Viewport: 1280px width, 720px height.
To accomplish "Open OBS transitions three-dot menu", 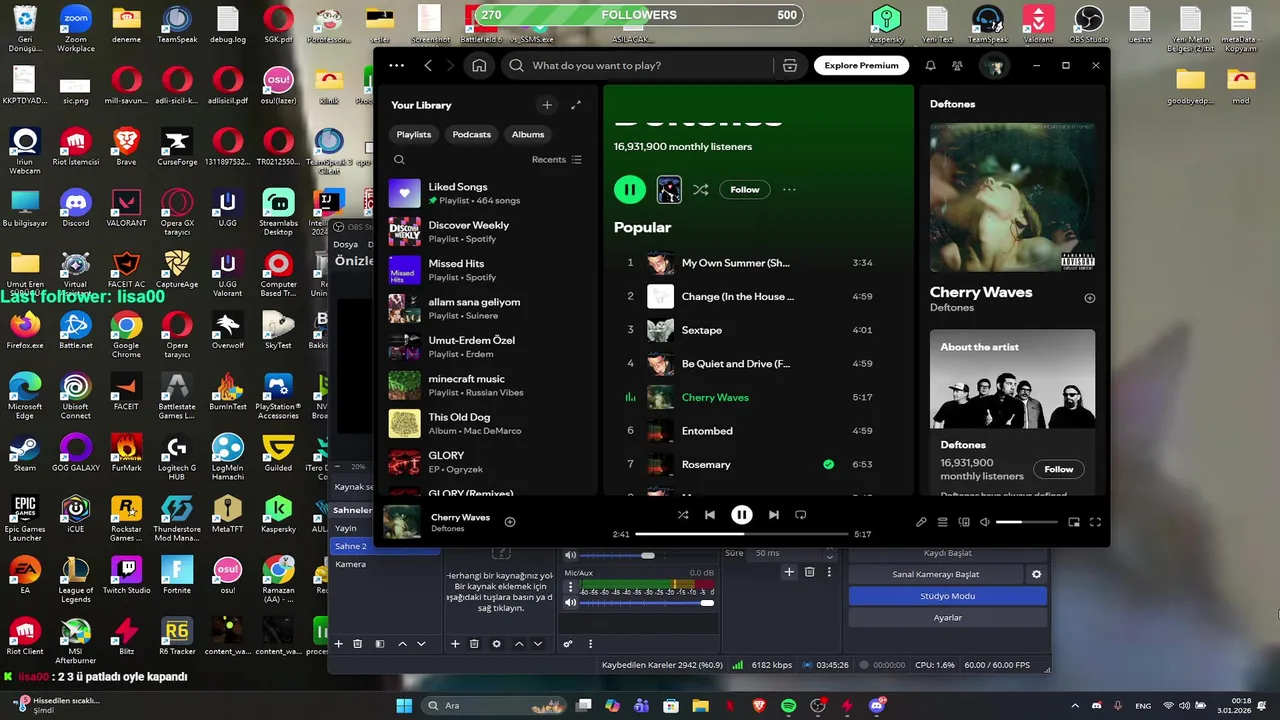I will pos(830,572).
